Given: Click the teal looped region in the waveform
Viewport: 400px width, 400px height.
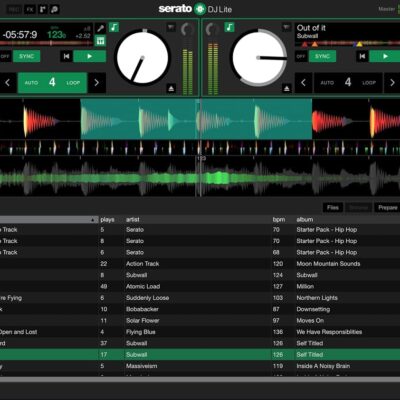Looking at the screenshot, I should (196, 119).
